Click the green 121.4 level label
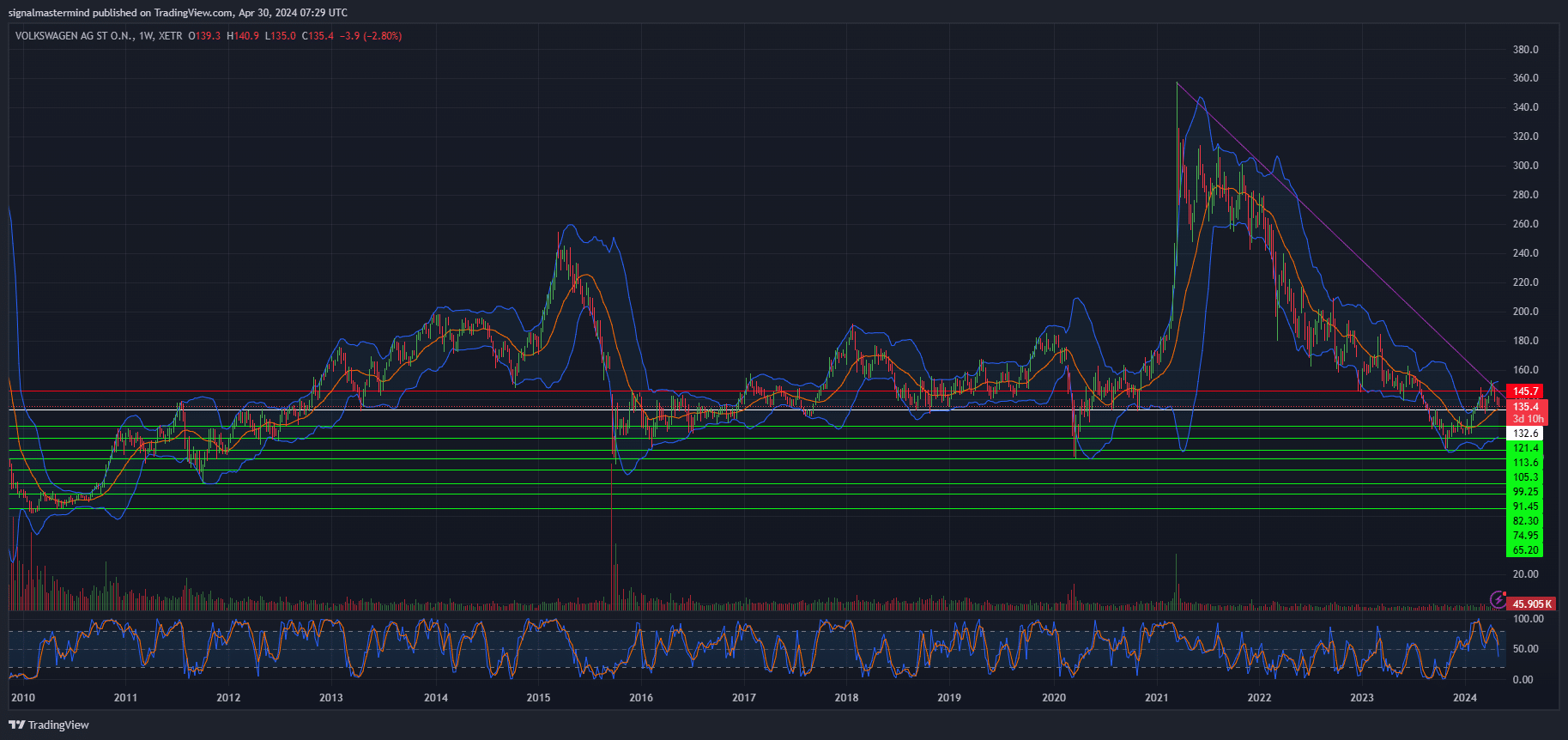The image size is (1568, 740). pos(1525,448)
